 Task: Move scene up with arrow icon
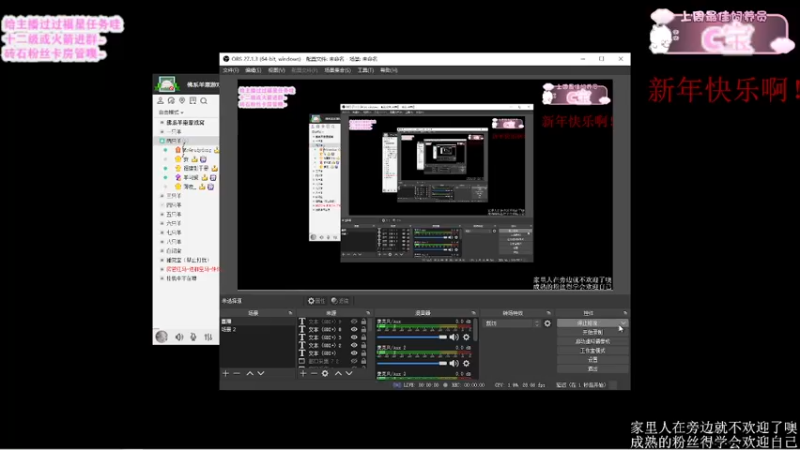tap(250, 373)
